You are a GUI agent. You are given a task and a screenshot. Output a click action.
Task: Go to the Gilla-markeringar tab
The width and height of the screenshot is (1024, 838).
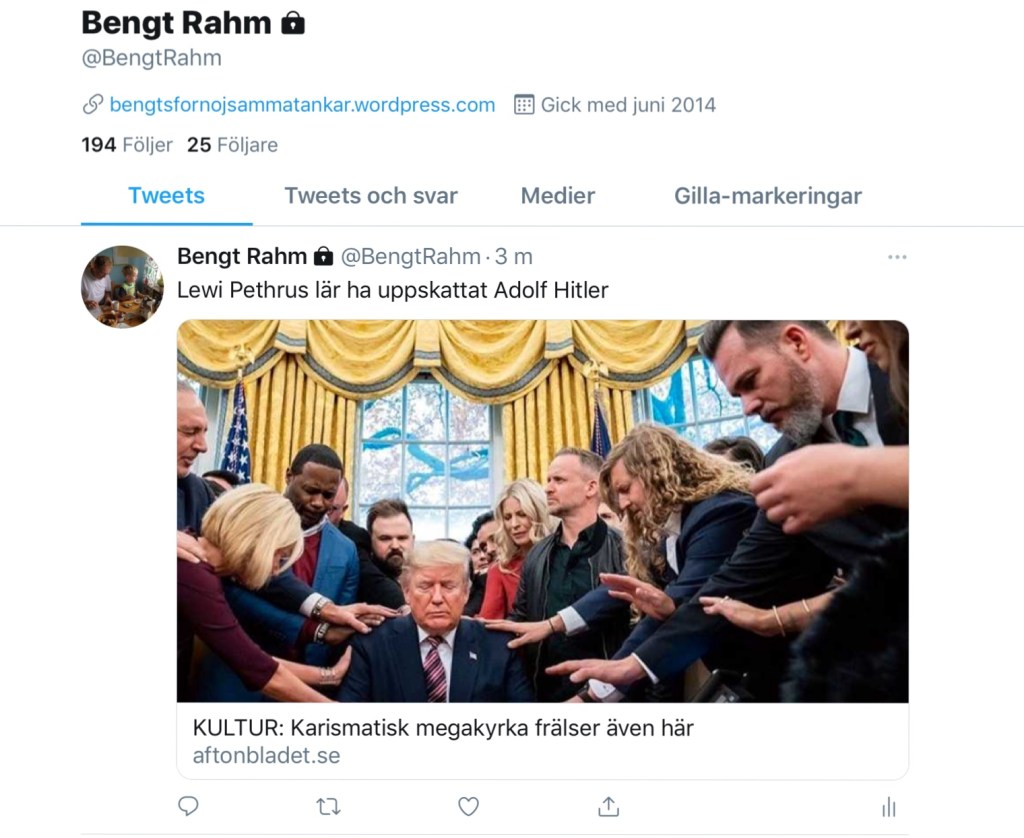point(768,196)
